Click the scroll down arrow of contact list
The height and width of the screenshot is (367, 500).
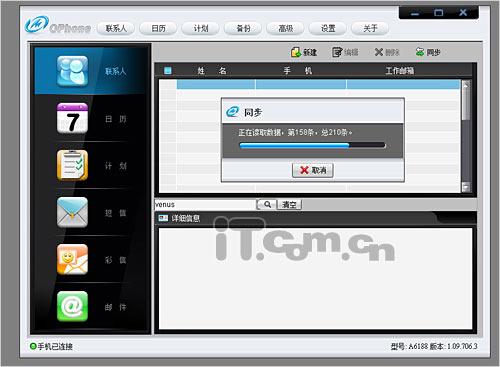tap(466, 187)
